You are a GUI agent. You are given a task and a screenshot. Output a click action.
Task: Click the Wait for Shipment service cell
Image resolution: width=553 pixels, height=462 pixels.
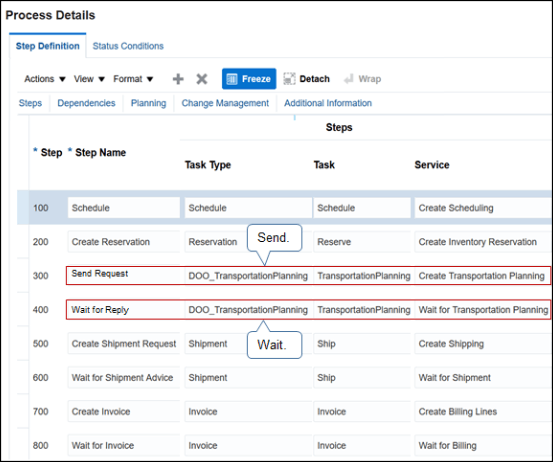pyautogui.click(x=483, y=377)
